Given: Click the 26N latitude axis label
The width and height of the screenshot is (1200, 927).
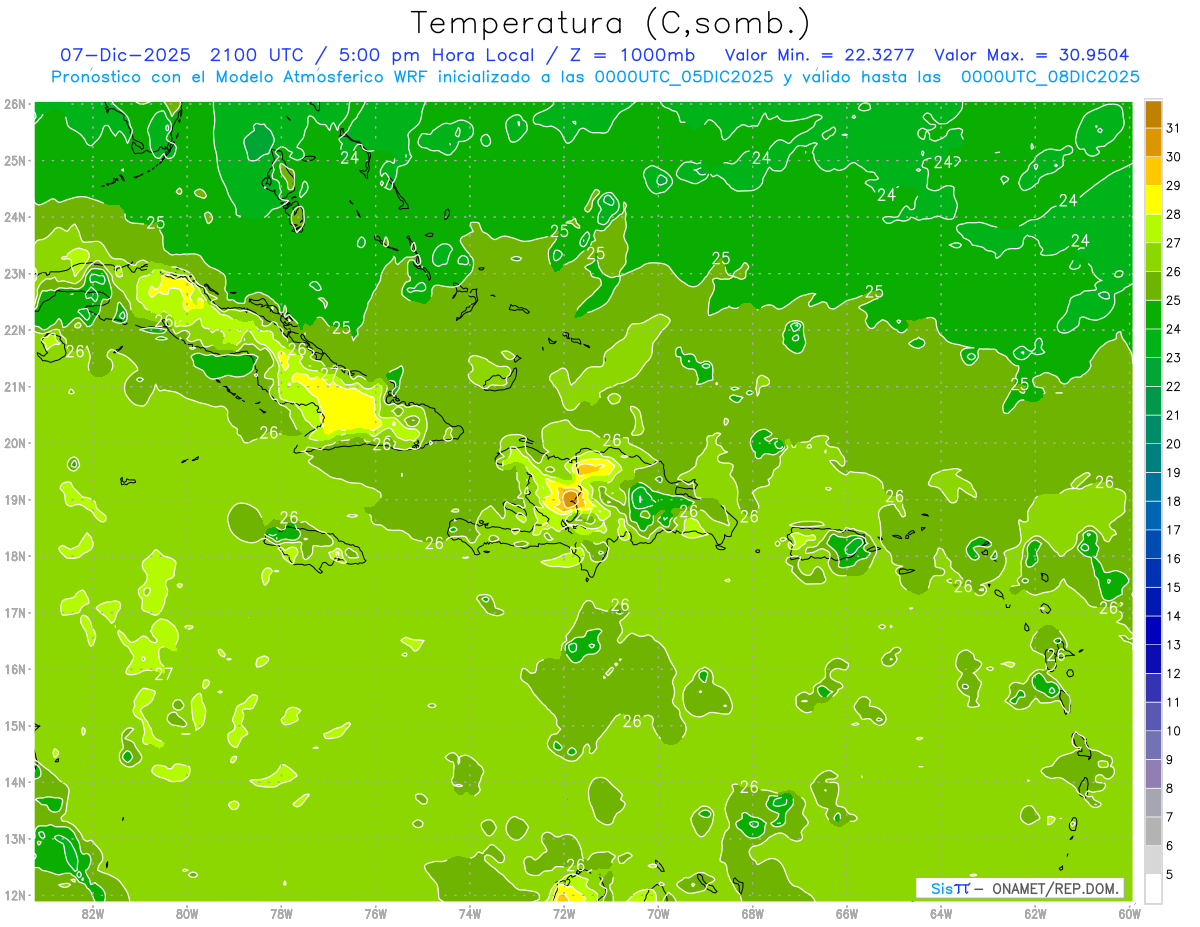Looking at the screenshot, I should (14, 104).
